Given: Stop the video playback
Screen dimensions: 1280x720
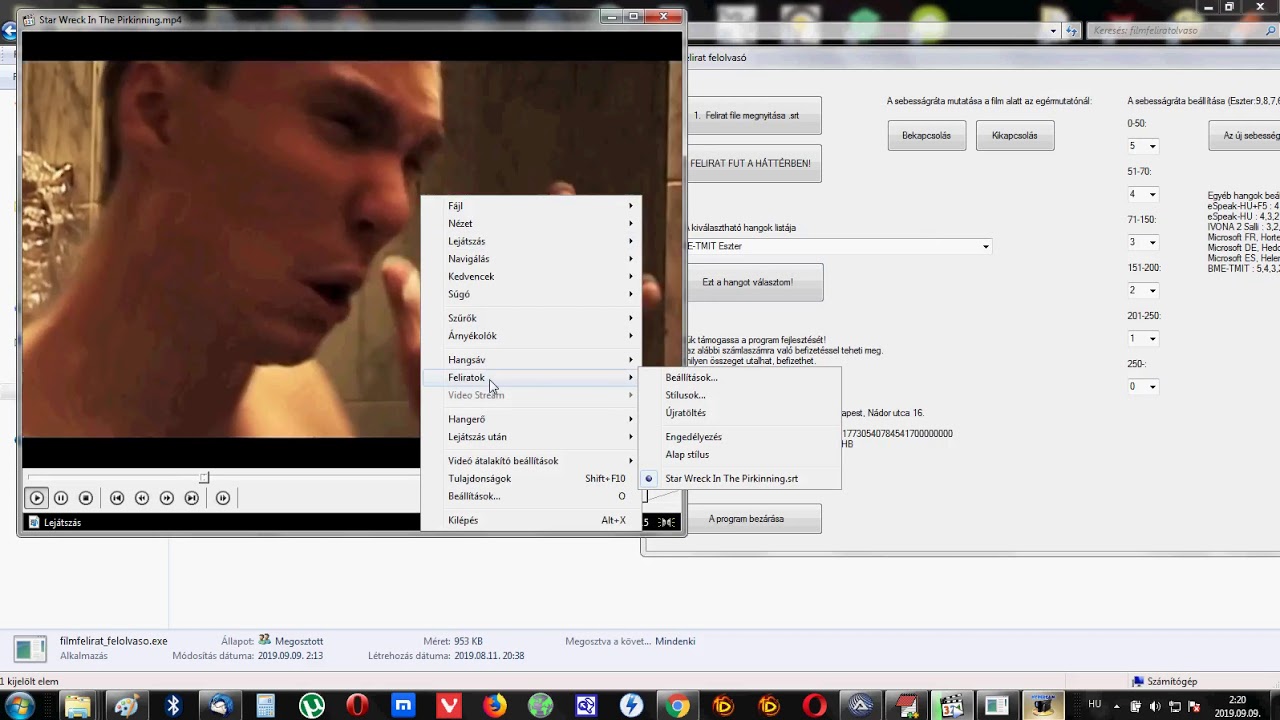Looking at the screenshot, I should tap(86, 498).
